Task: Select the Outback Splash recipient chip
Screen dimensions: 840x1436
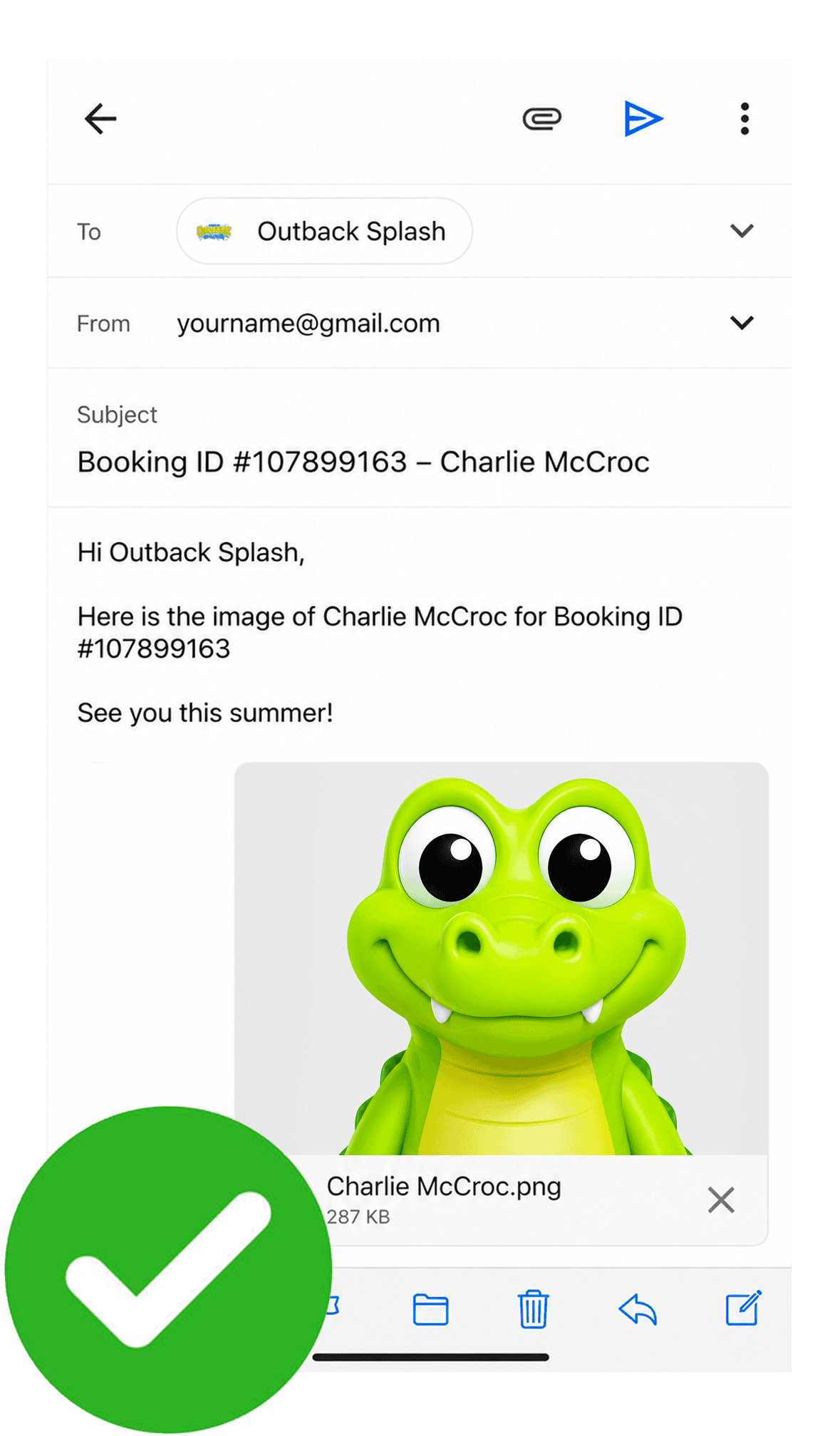Action: click(x=324, y=231)
